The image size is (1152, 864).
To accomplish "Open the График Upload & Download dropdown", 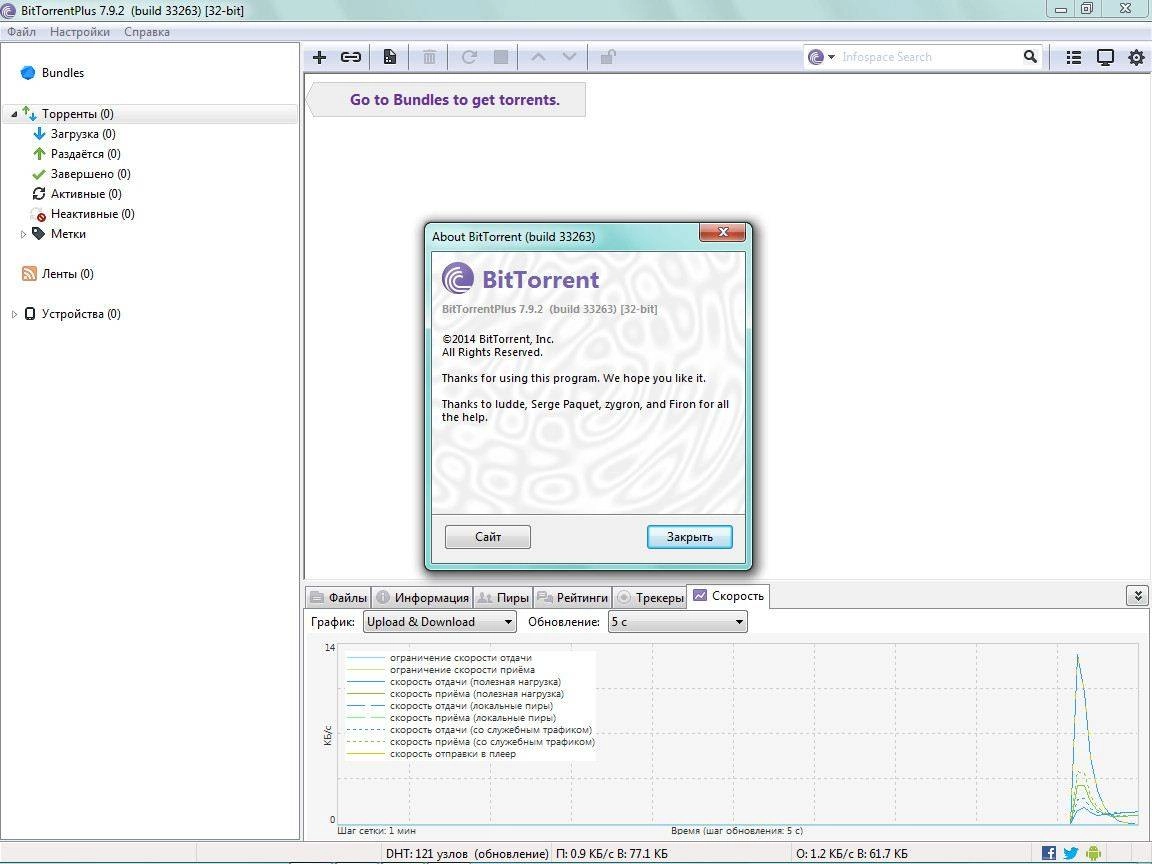I will coord(439,622).
